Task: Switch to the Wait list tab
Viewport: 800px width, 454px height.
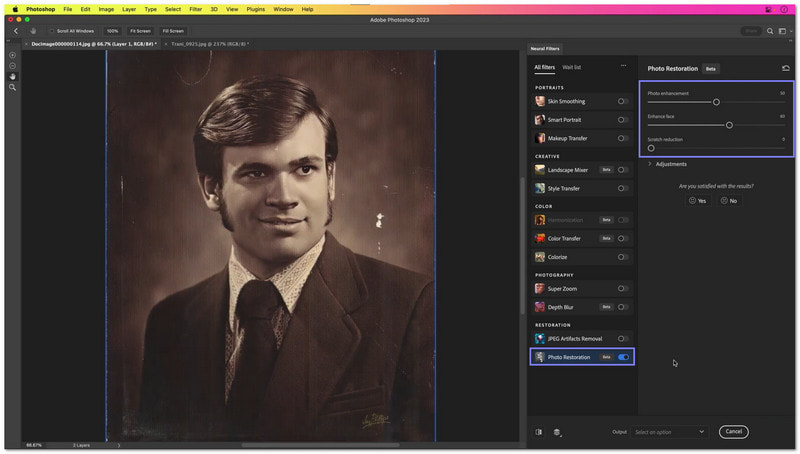Action: 571,67
